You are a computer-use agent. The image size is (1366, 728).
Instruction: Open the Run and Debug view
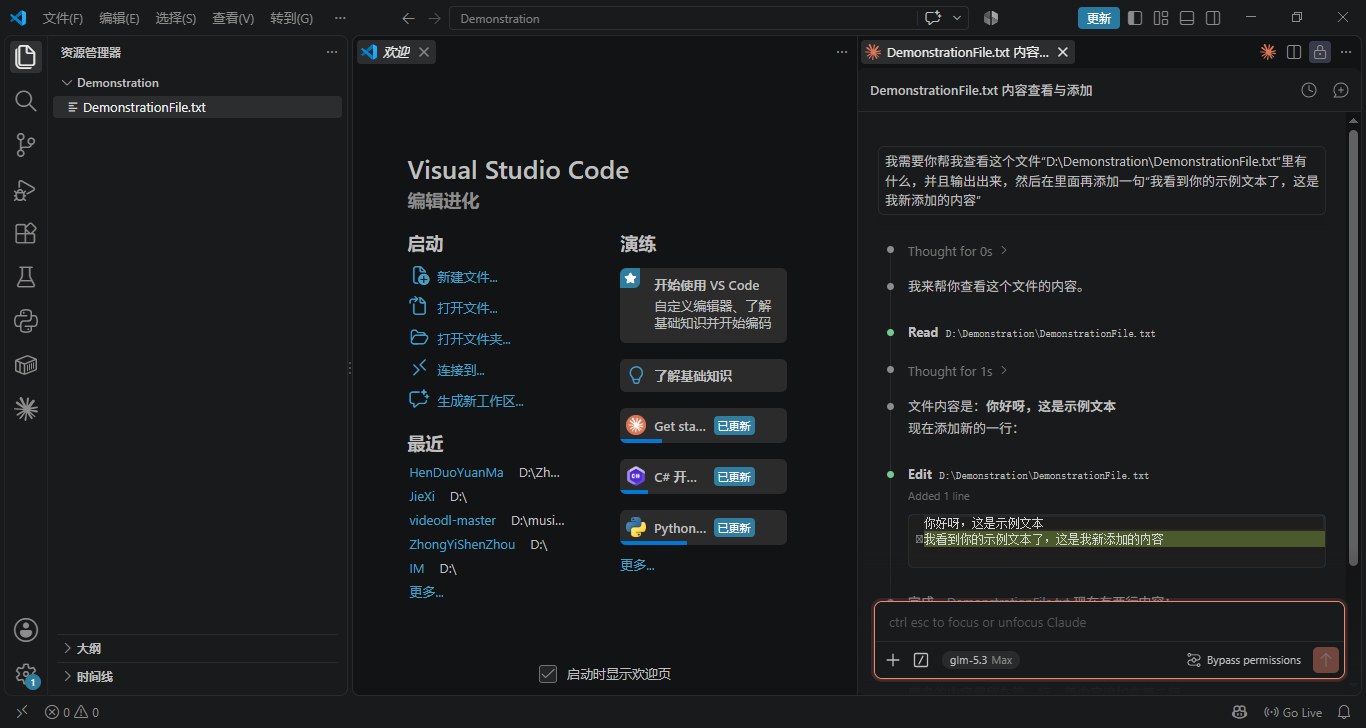tap(26, 189)
